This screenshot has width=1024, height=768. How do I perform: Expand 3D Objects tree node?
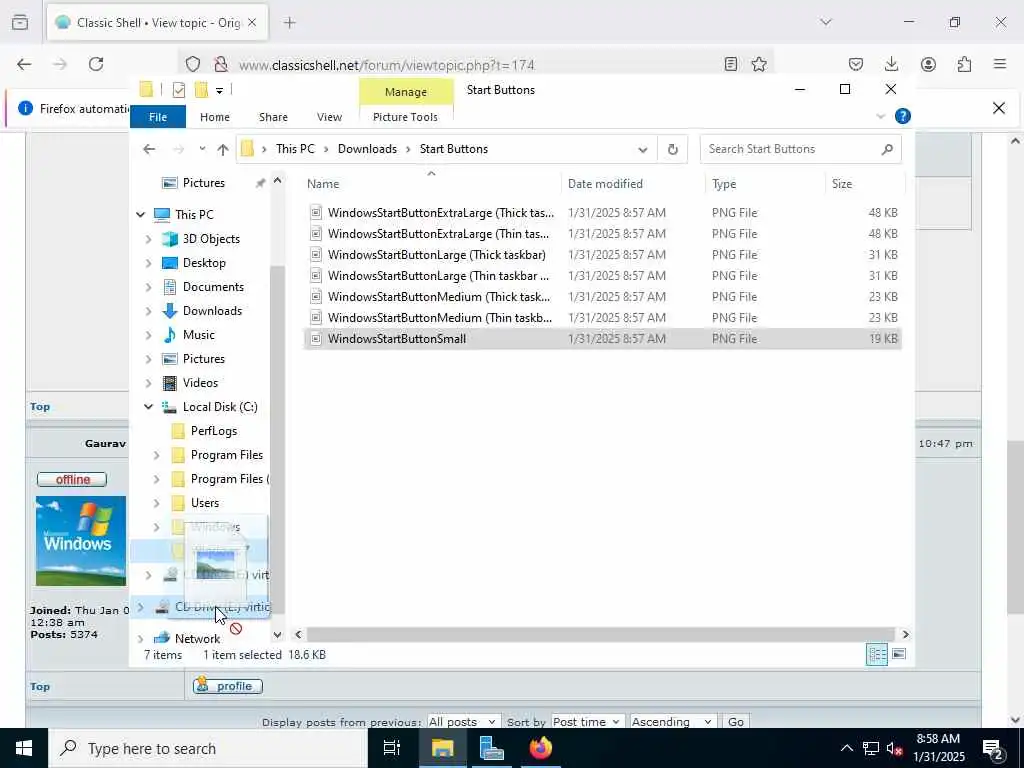tap(148, 239)
